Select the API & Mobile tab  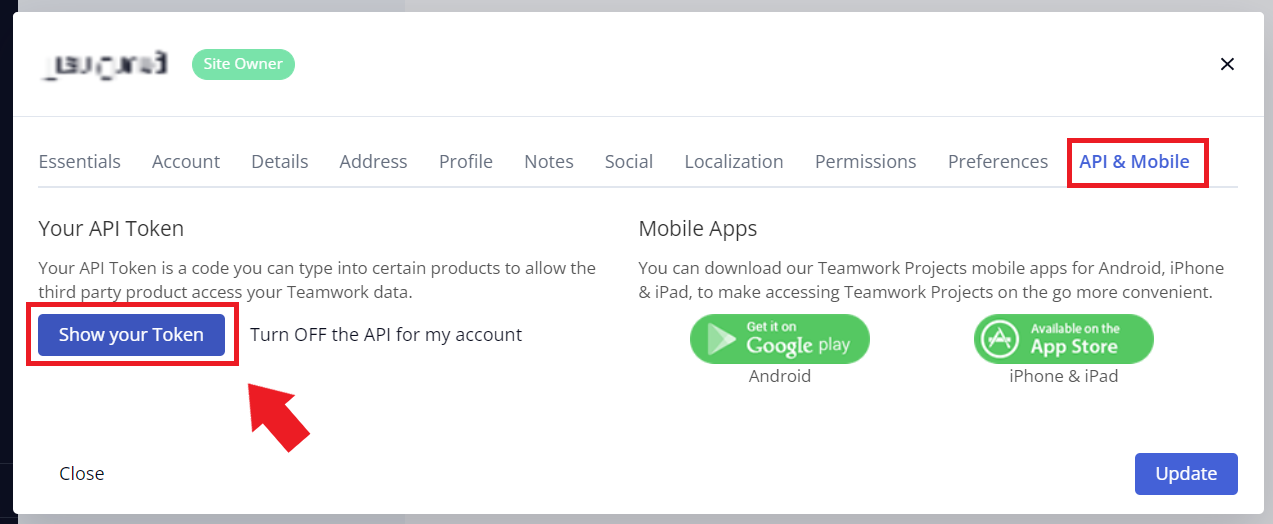tap(1134, 162)
